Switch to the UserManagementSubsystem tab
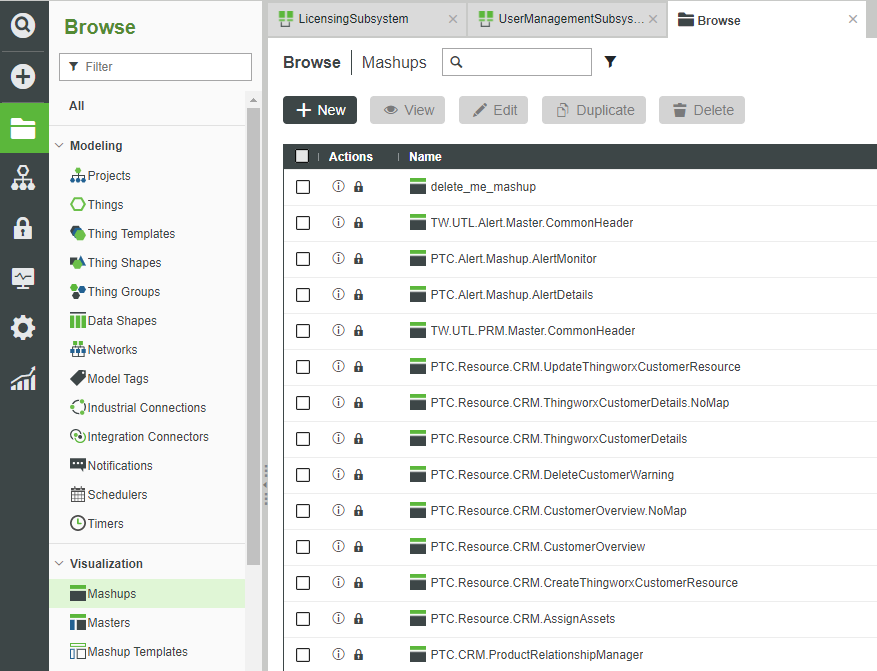The width and height of the screenshot is (877, 671). (x=562, y=19)
